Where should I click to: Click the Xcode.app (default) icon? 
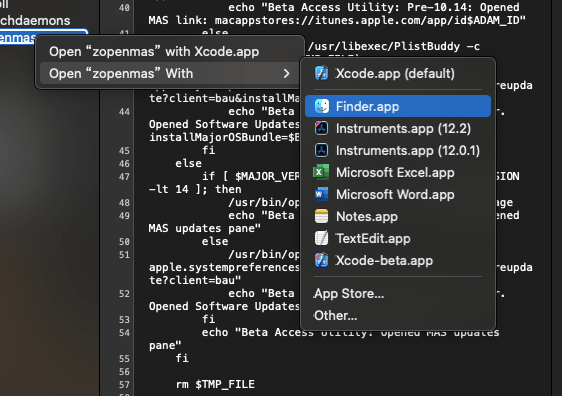(x=322, y=73)
